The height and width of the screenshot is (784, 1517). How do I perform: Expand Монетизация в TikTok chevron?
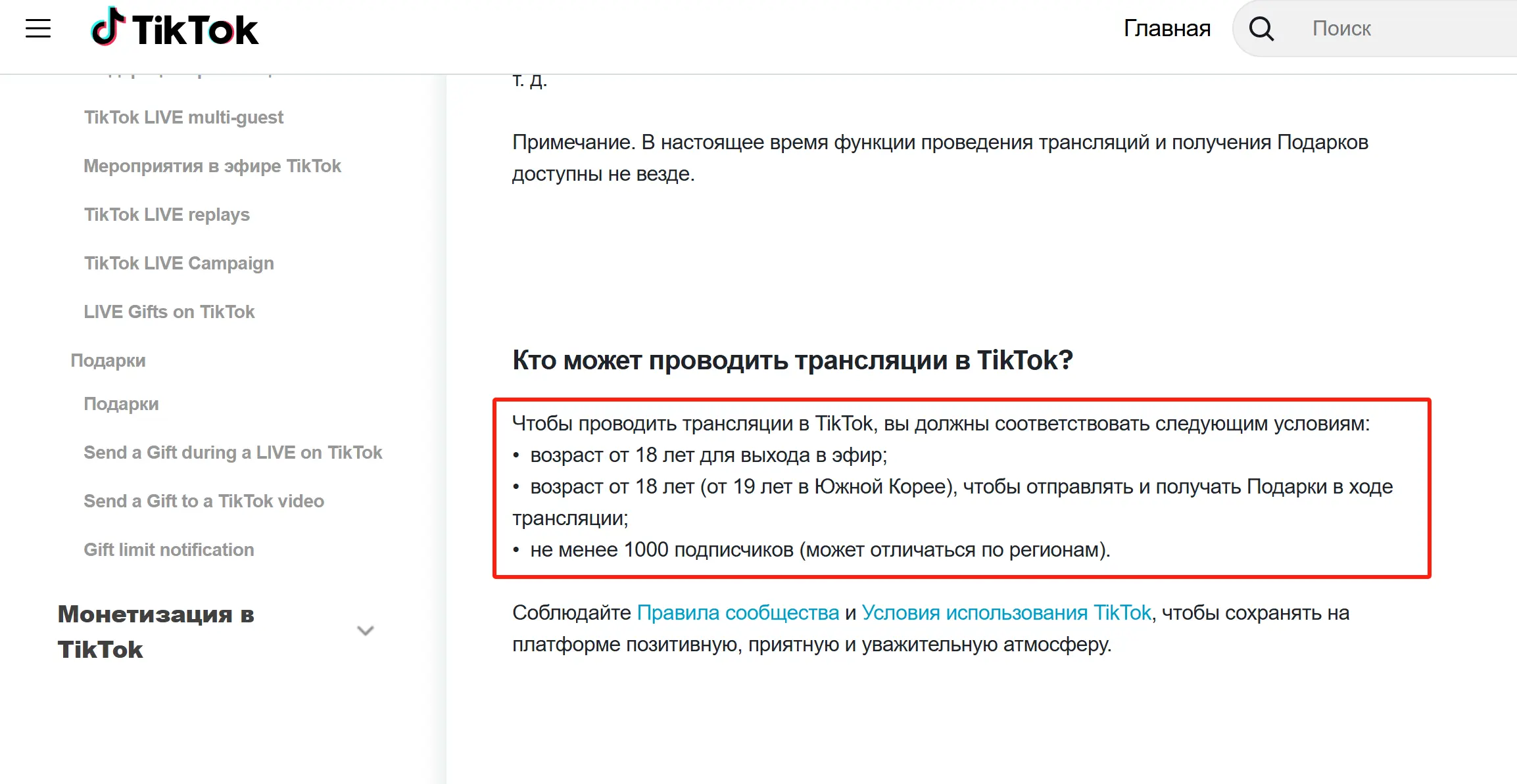click(365, 631)
